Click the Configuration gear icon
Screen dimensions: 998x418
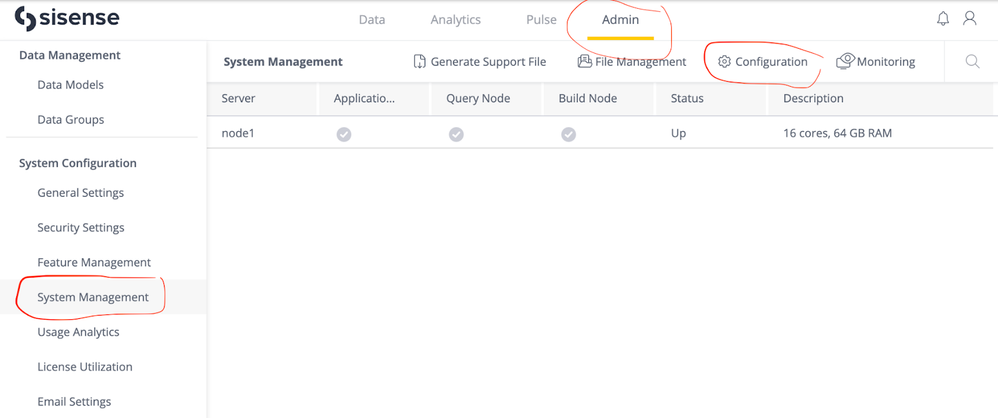click(724, 62)
